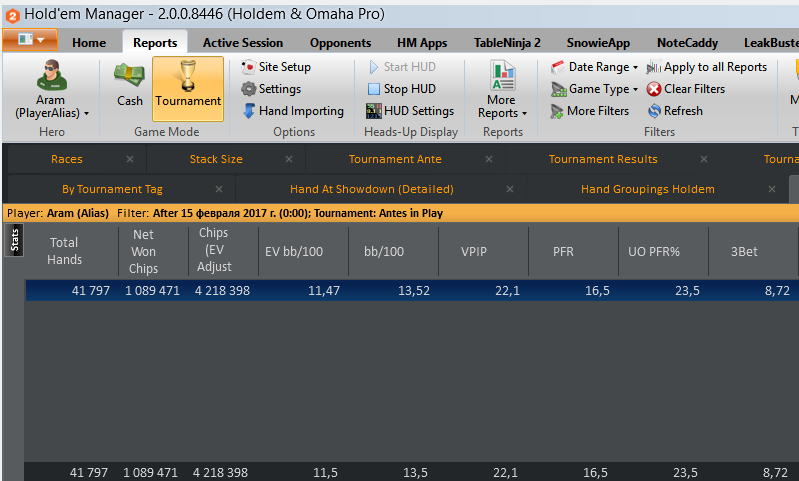Open the Home ribbon tab
Image resolution: width=799 pixels, height=481 pixels.
click(x=89, y=43)
